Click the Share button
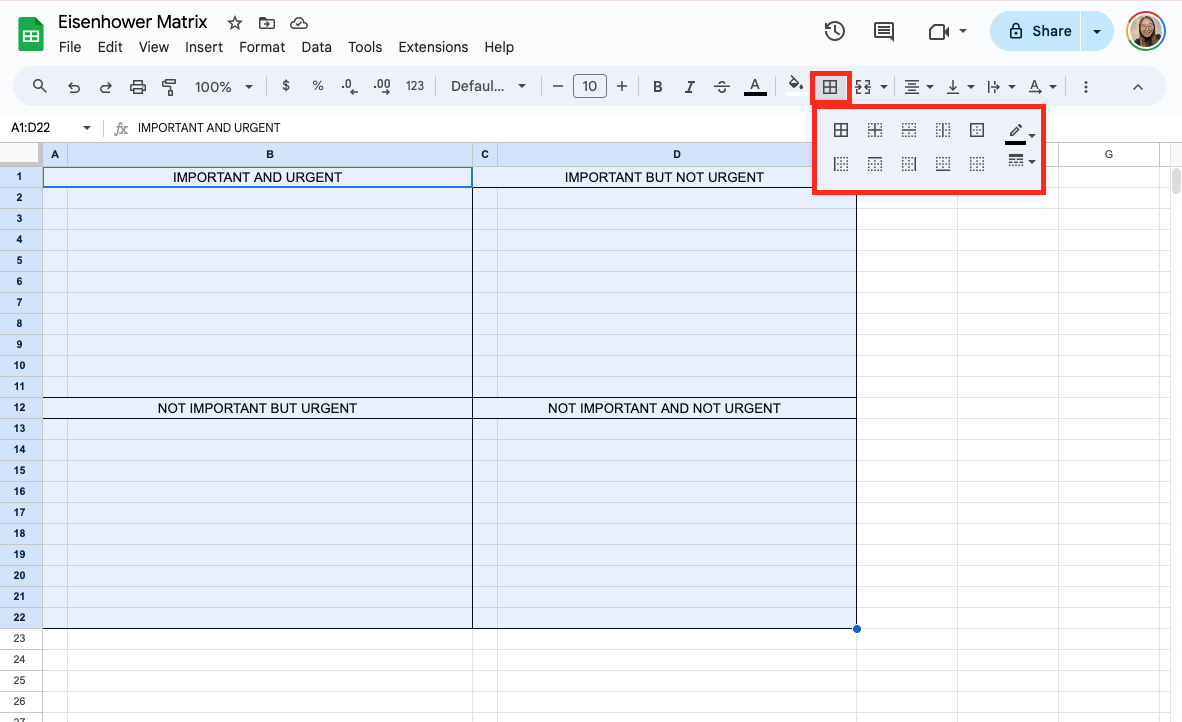 pyautogui.click(x=1040, y=31)
